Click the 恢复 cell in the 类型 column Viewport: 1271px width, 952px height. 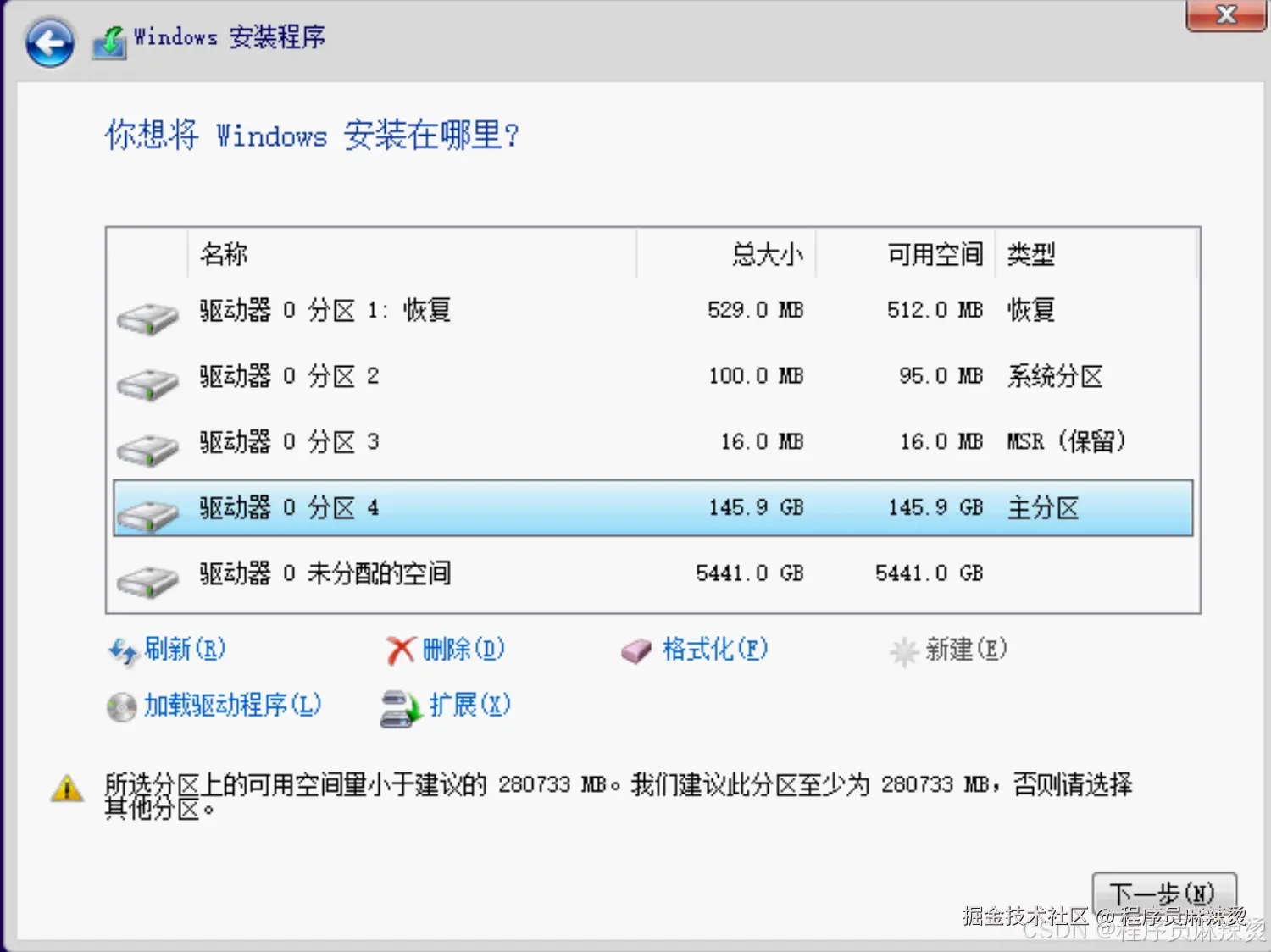[1031, 310]
